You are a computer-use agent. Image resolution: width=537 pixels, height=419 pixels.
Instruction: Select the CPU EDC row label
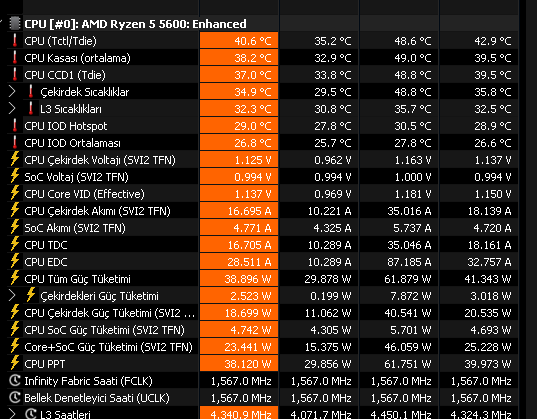(46, 262)
